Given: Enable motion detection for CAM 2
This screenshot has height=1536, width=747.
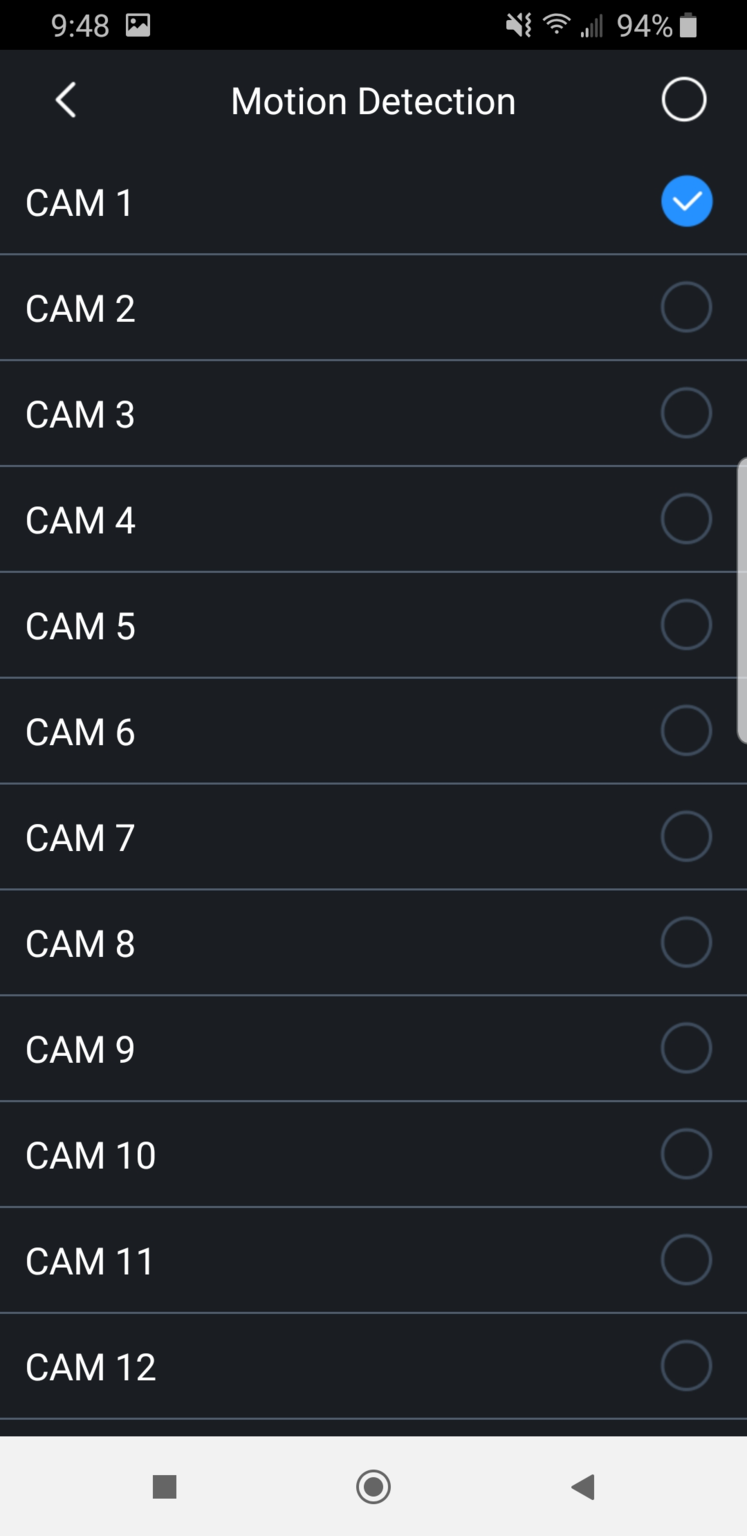Looking at the screenshot, I should pyautogui.click(x=686, y=307).
